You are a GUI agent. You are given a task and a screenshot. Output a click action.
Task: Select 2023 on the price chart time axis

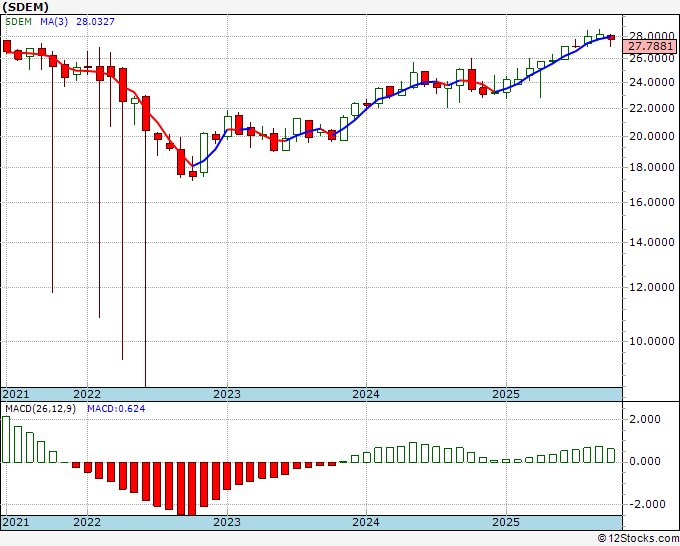point(227,394)
